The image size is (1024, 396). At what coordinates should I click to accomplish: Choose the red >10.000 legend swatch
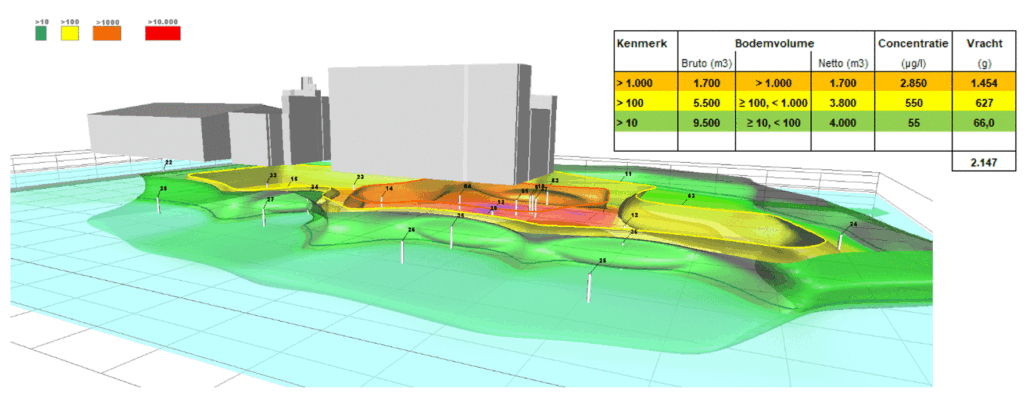(163, 33)
